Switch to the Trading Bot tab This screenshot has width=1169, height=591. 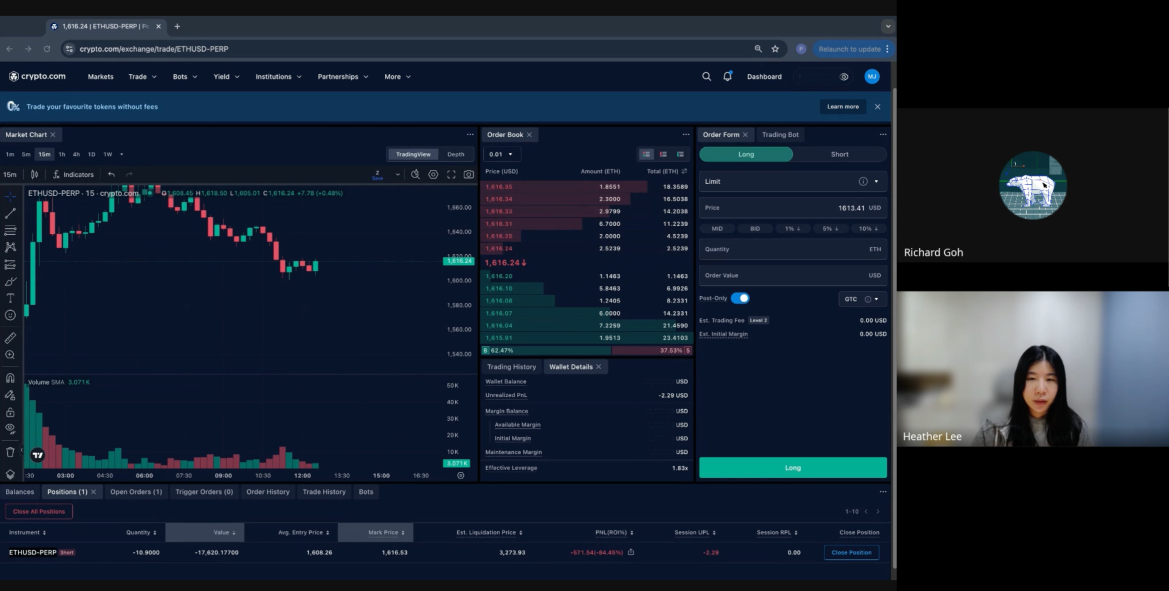coord(780,135)
